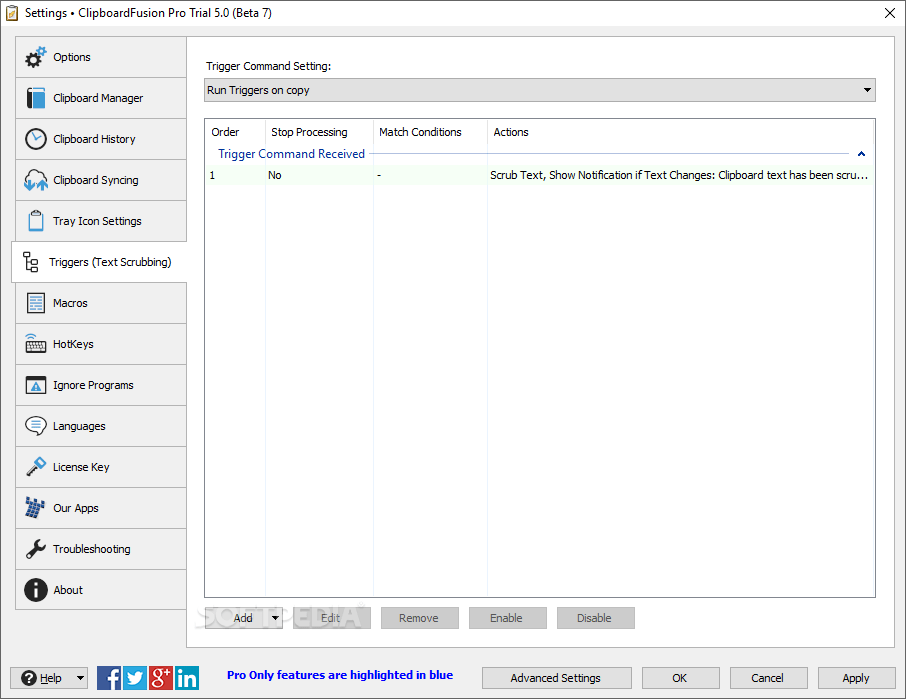Click the About info icon

coord(35,589)
